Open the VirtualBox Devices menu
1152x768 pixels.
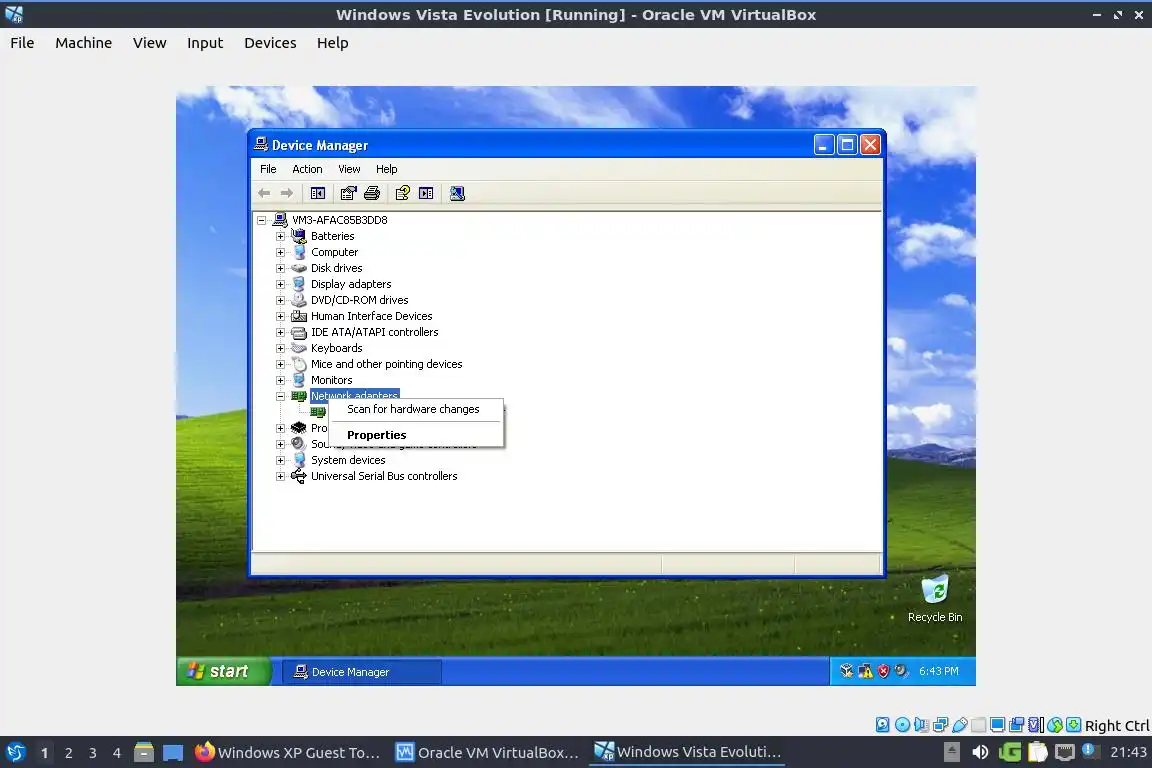(x=270, y=43)
